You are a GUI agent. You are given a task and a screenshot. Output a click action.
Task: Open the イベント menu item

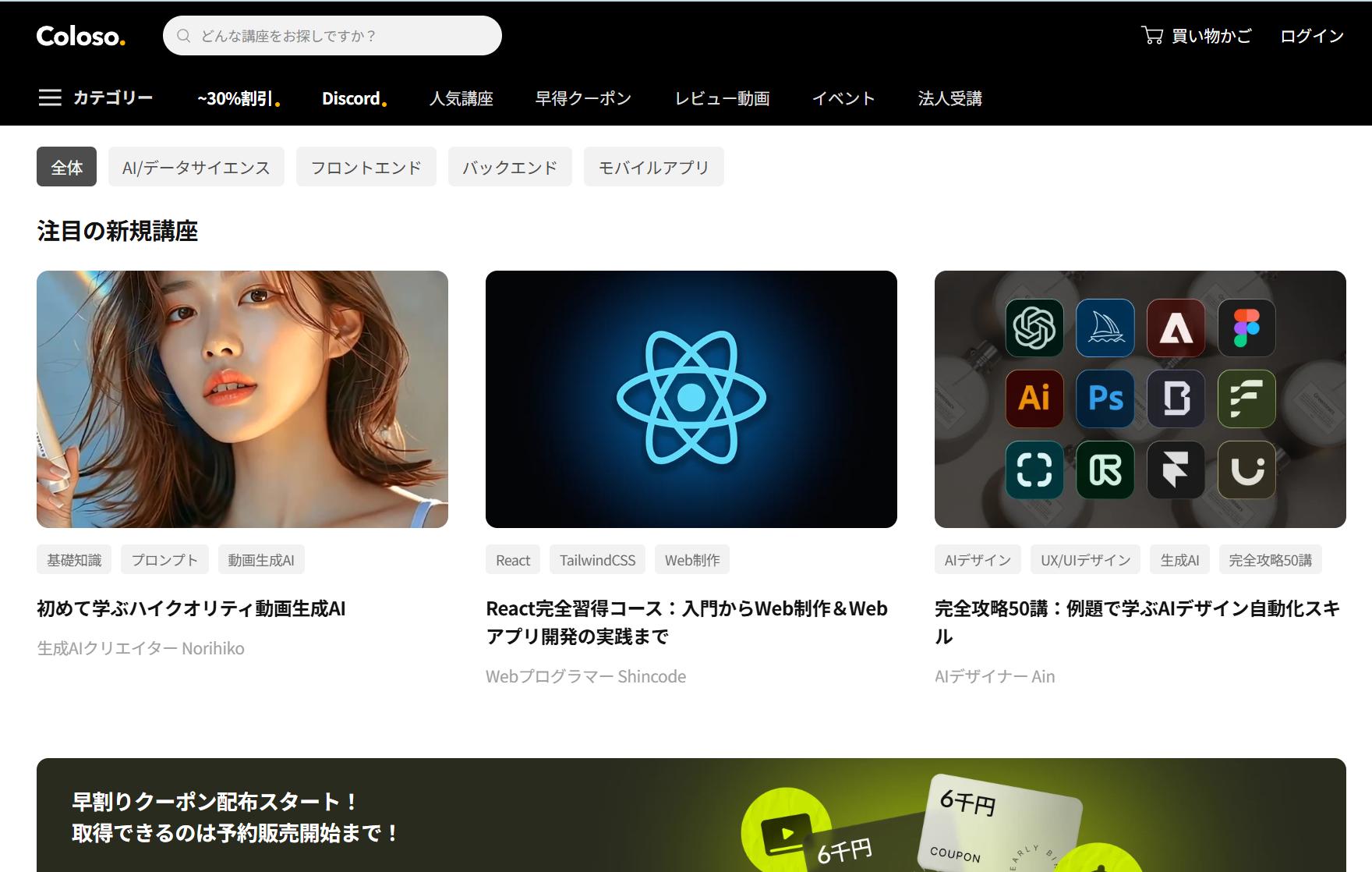coord(843,98)
